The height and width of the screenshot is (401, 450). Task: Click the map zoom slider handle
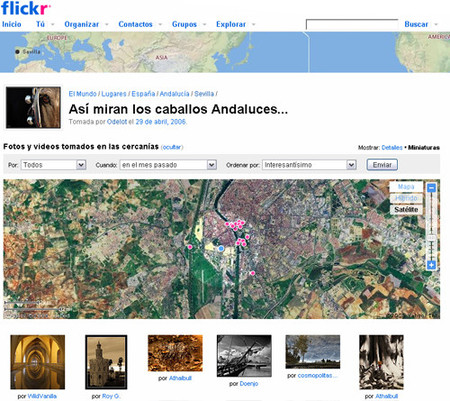point(431,237)
